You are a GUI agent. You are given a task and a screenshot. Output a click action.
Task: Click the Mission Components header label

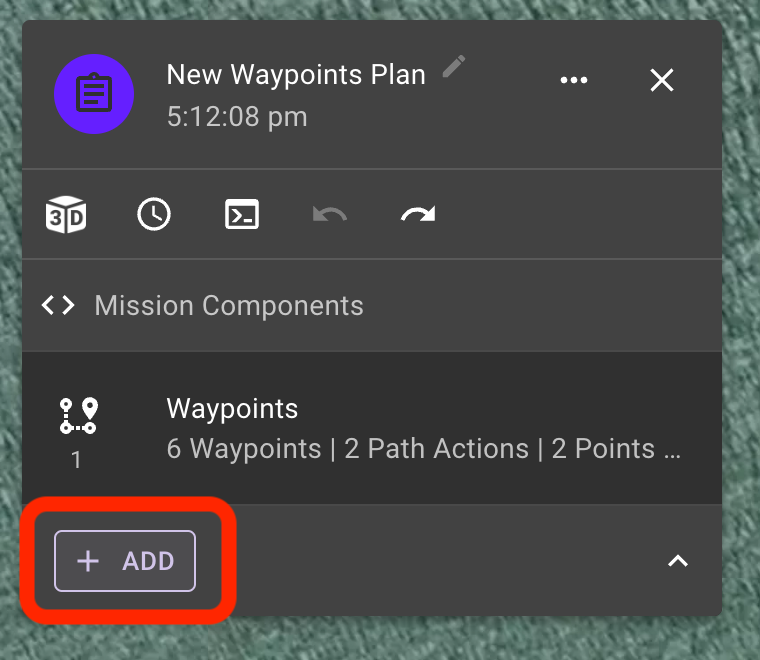tap(229, 305)
